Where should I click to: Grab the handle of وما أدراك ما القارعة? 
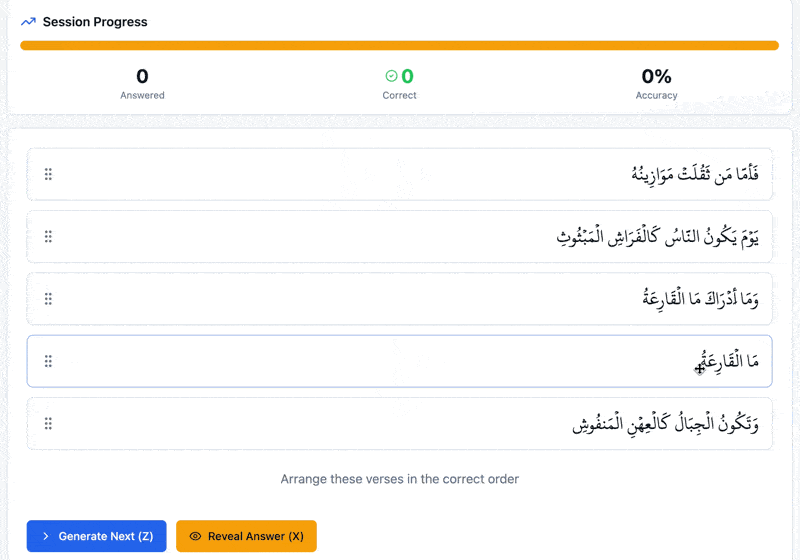[x=48, y=299]
